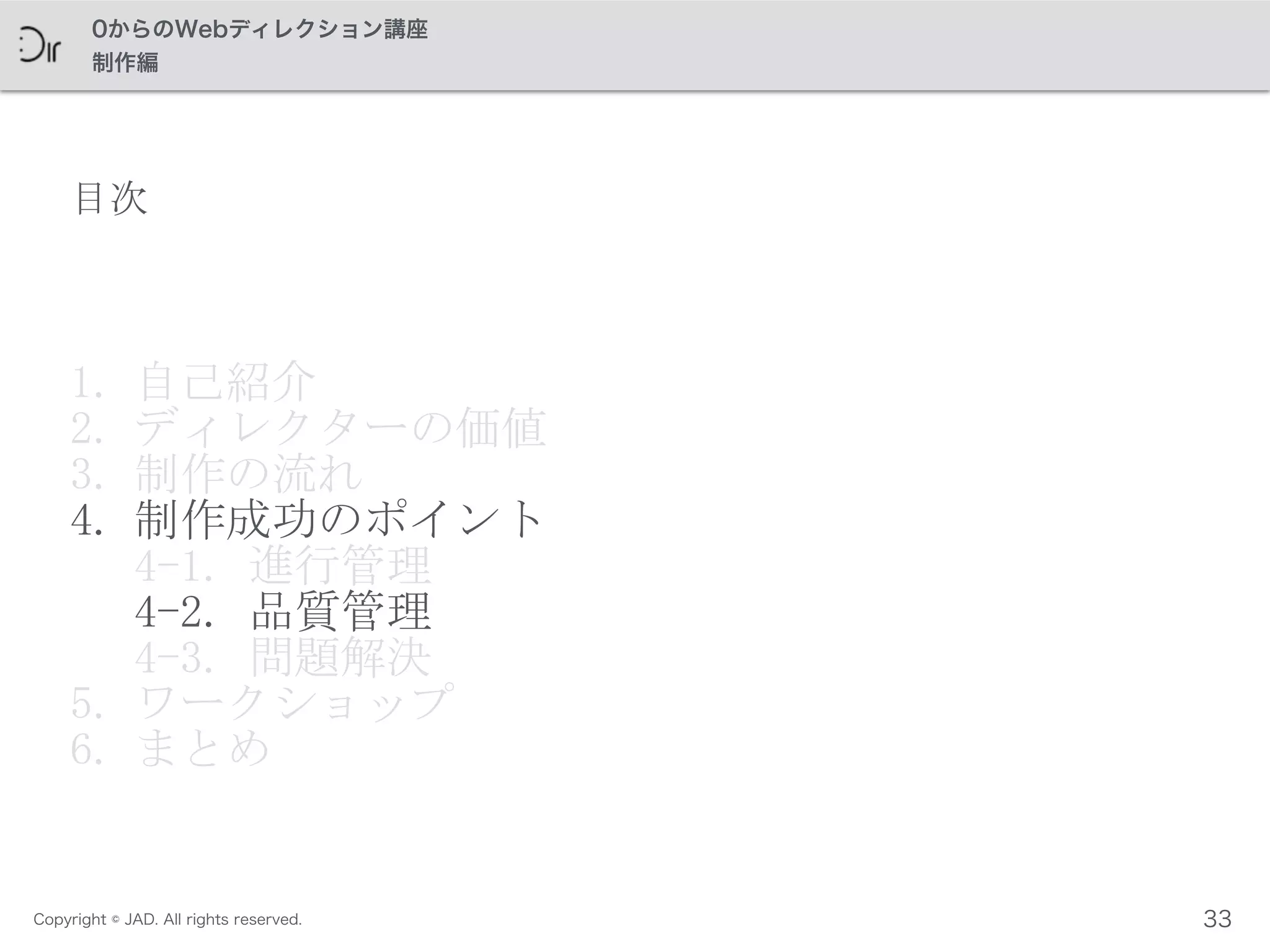Select item 5. ワークショップ
This screenshot has height=952, width=1270.
tap(263, 703)
